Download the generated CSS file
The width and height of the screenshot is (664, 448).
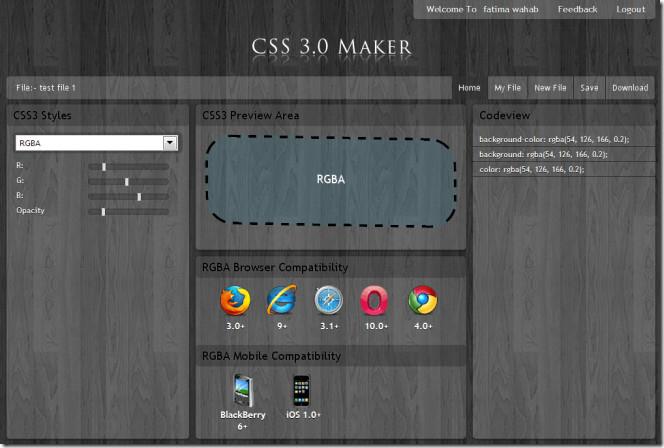click(630, 88)
